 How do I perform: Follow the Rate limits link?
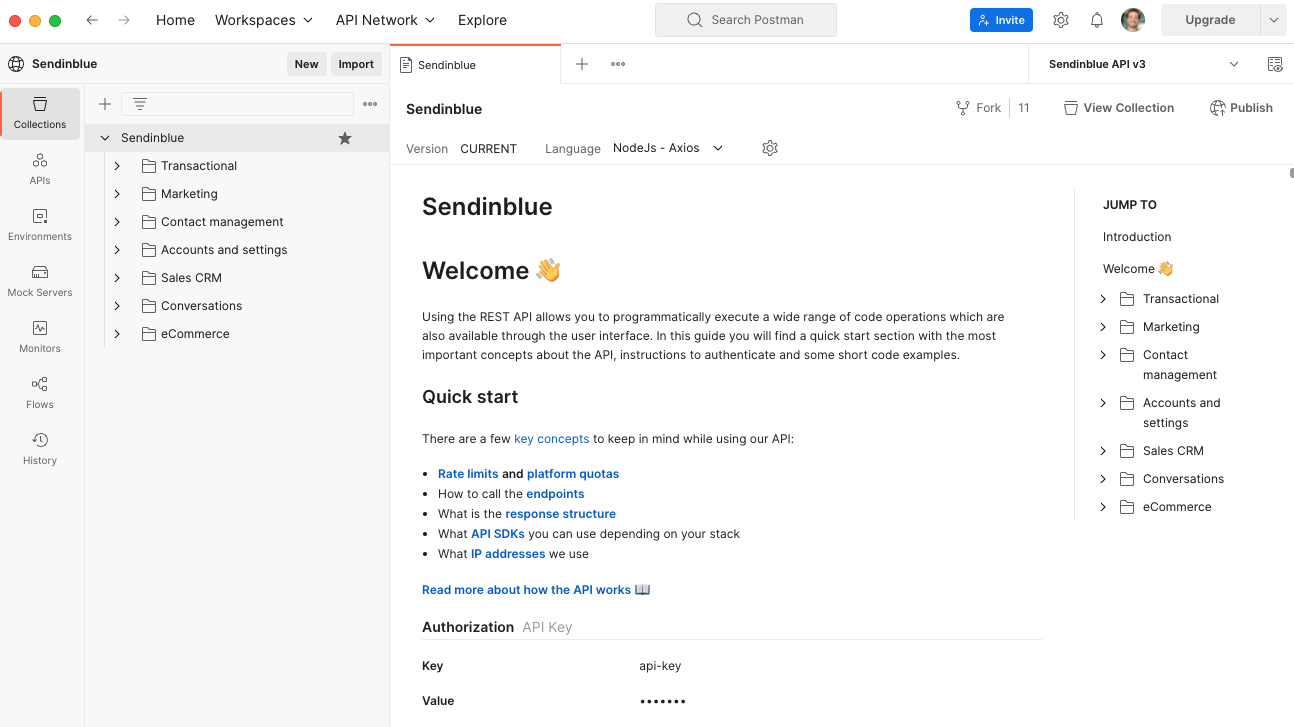(x=468, y=474)
